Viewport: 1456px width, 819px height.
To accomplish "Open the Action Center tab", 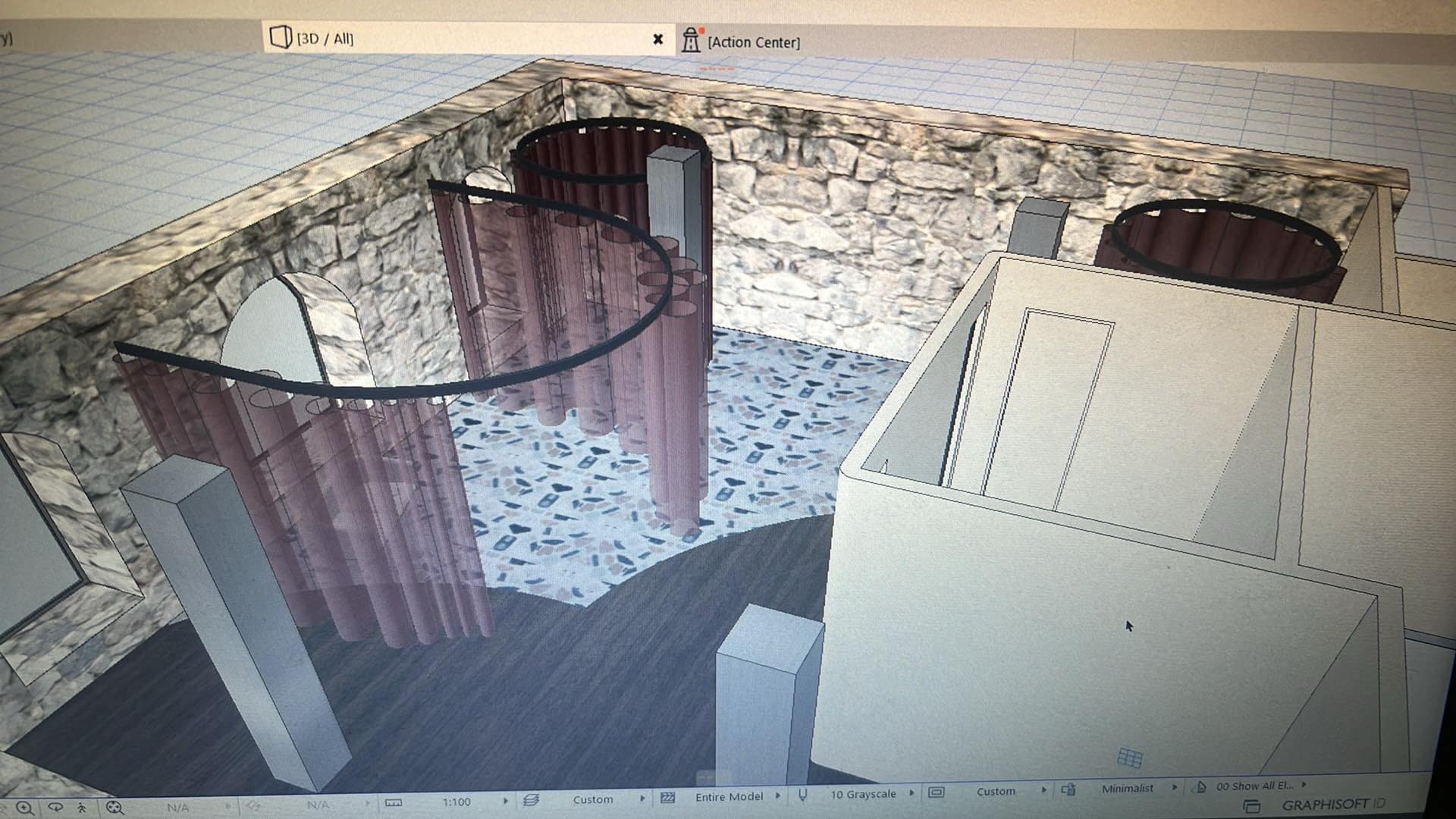I will [x=752, y=42].
